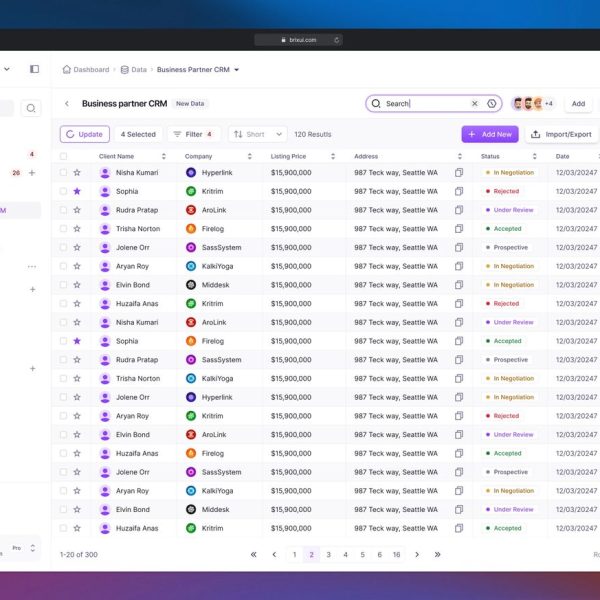Click the Dashboard breadcrumb link

[x=91, y=70]
